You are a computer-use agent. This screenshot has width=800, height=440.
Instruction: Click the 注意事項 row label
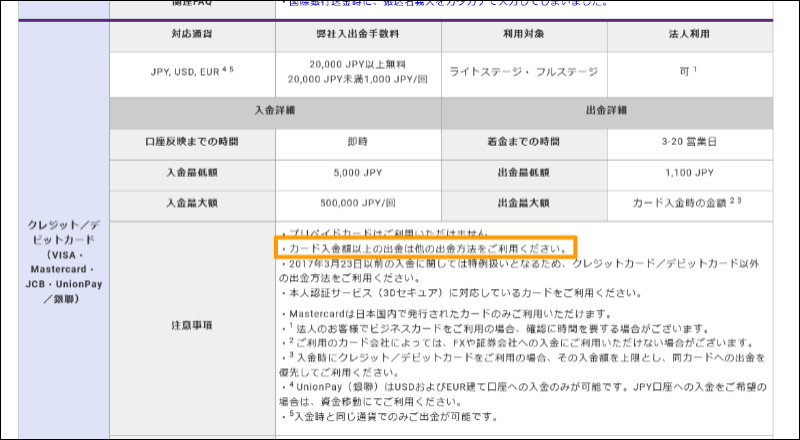[x=191, y=326]
